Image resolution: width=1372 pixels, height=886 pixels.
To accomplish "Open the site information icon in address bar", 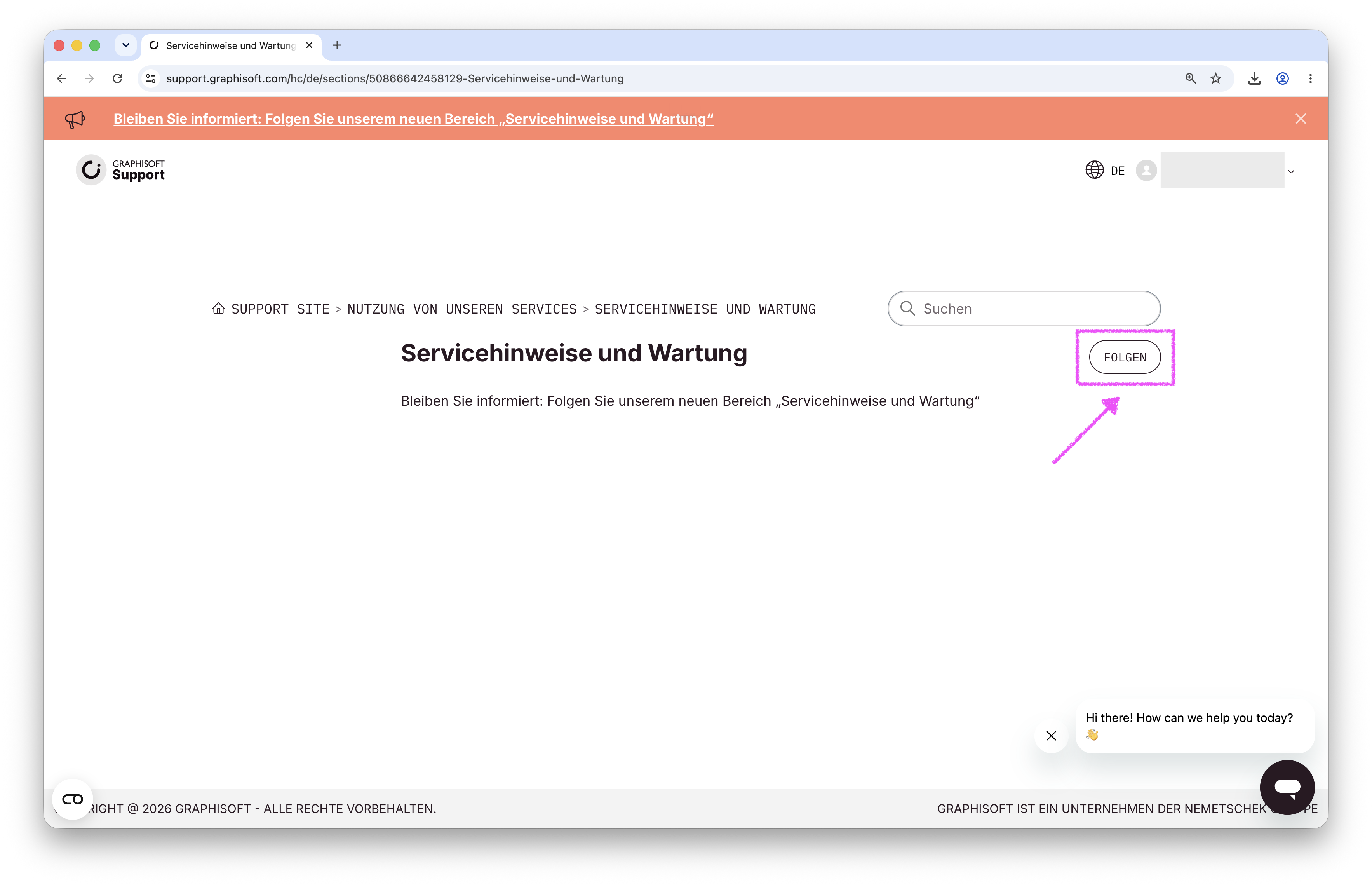I will pyautogui.click(x=151, y=78).
